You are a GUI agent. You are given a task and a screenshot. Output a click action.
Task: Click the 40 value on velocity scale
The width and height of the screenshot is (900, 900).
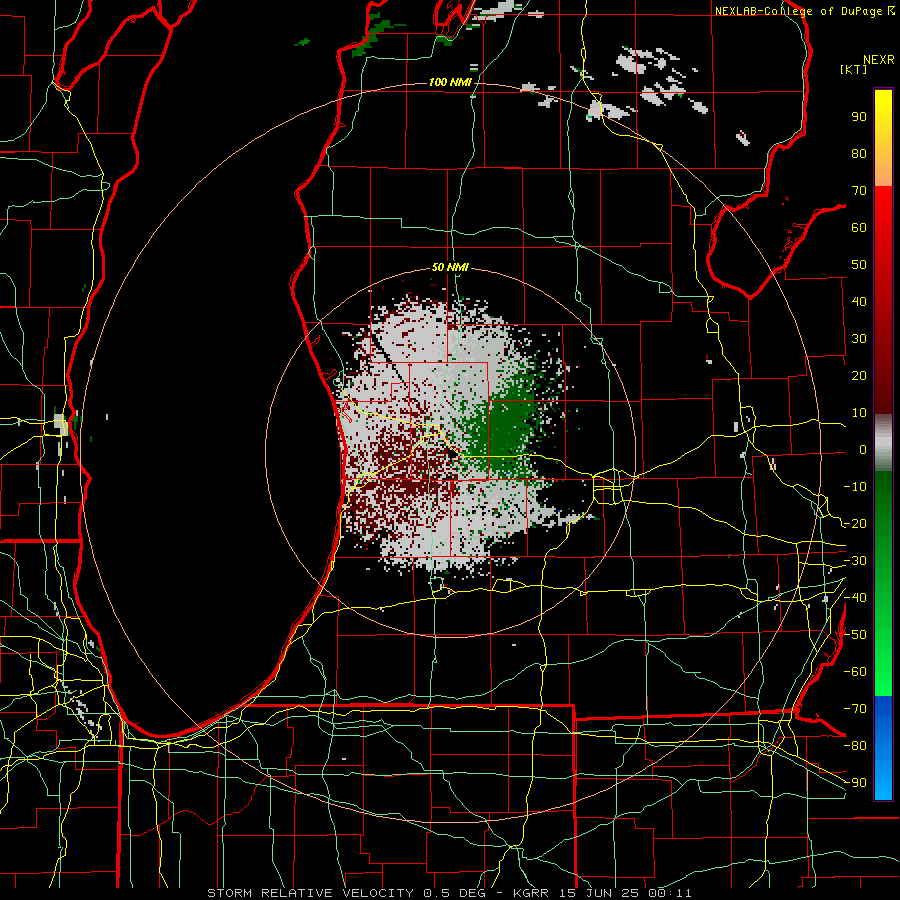pyautogui.click(x=859, y=302)
